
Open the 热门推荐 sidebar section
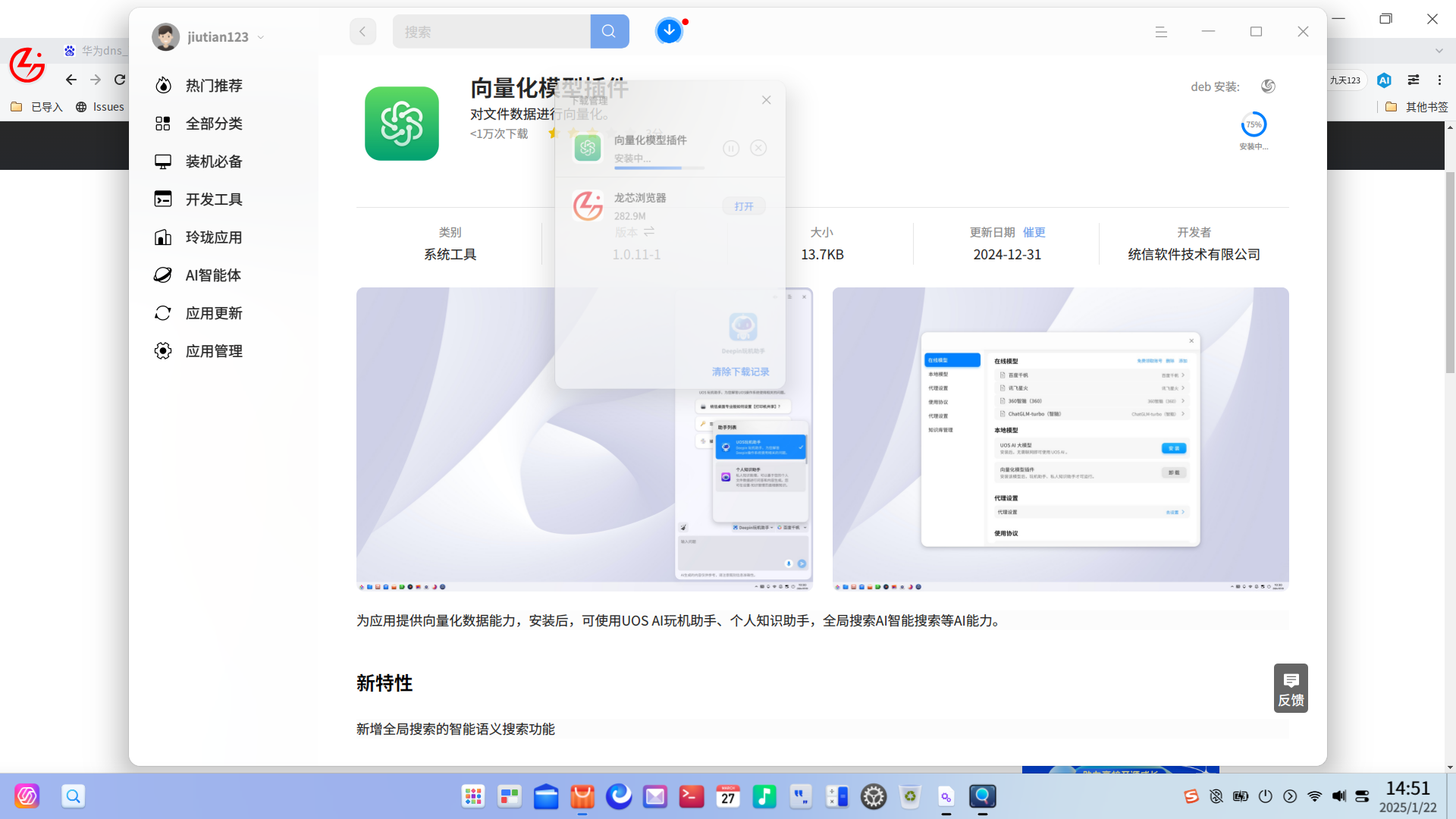click(213, 86)
